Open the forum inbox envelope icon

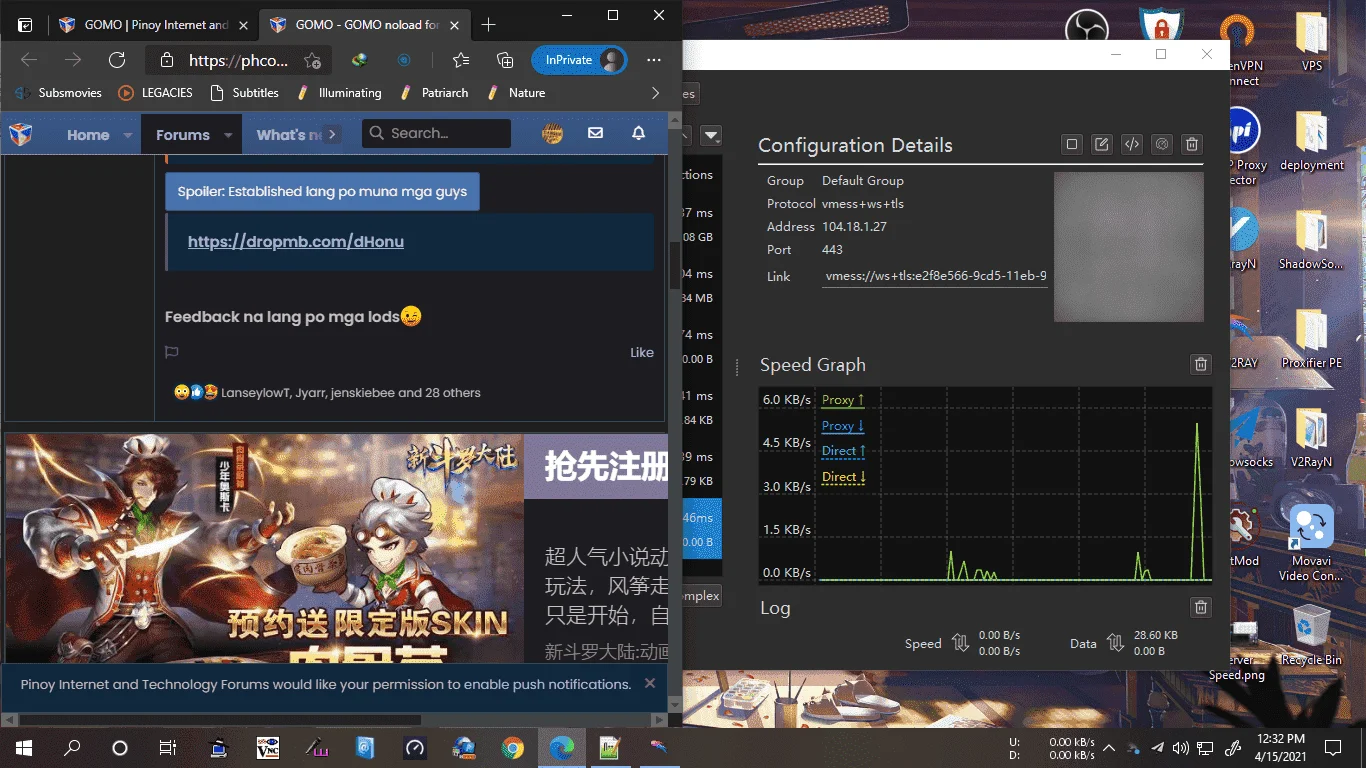tap(595, 133)
